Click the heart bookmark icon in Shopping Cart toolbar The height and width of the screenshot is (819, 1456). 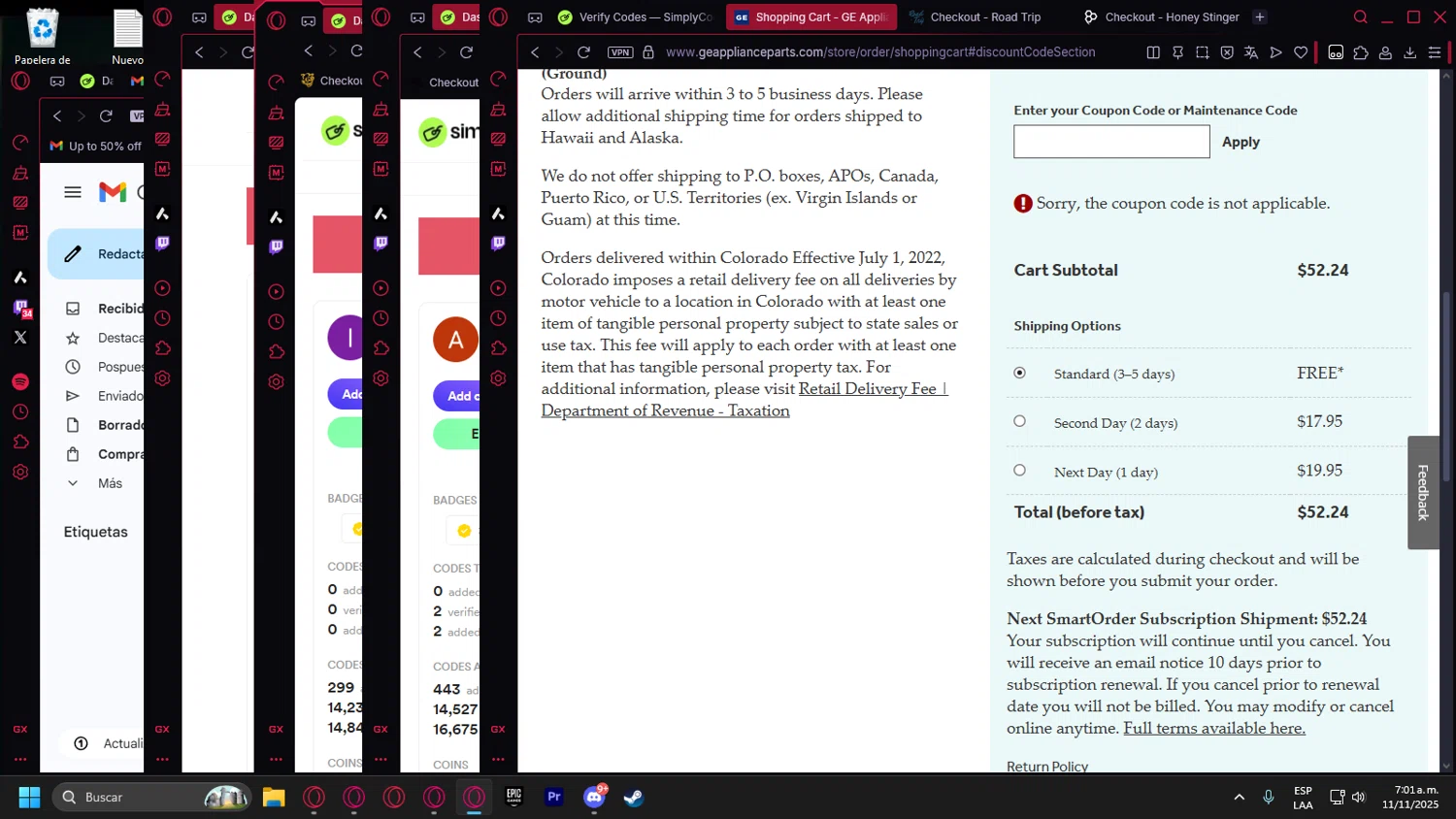coord(1301,52)
